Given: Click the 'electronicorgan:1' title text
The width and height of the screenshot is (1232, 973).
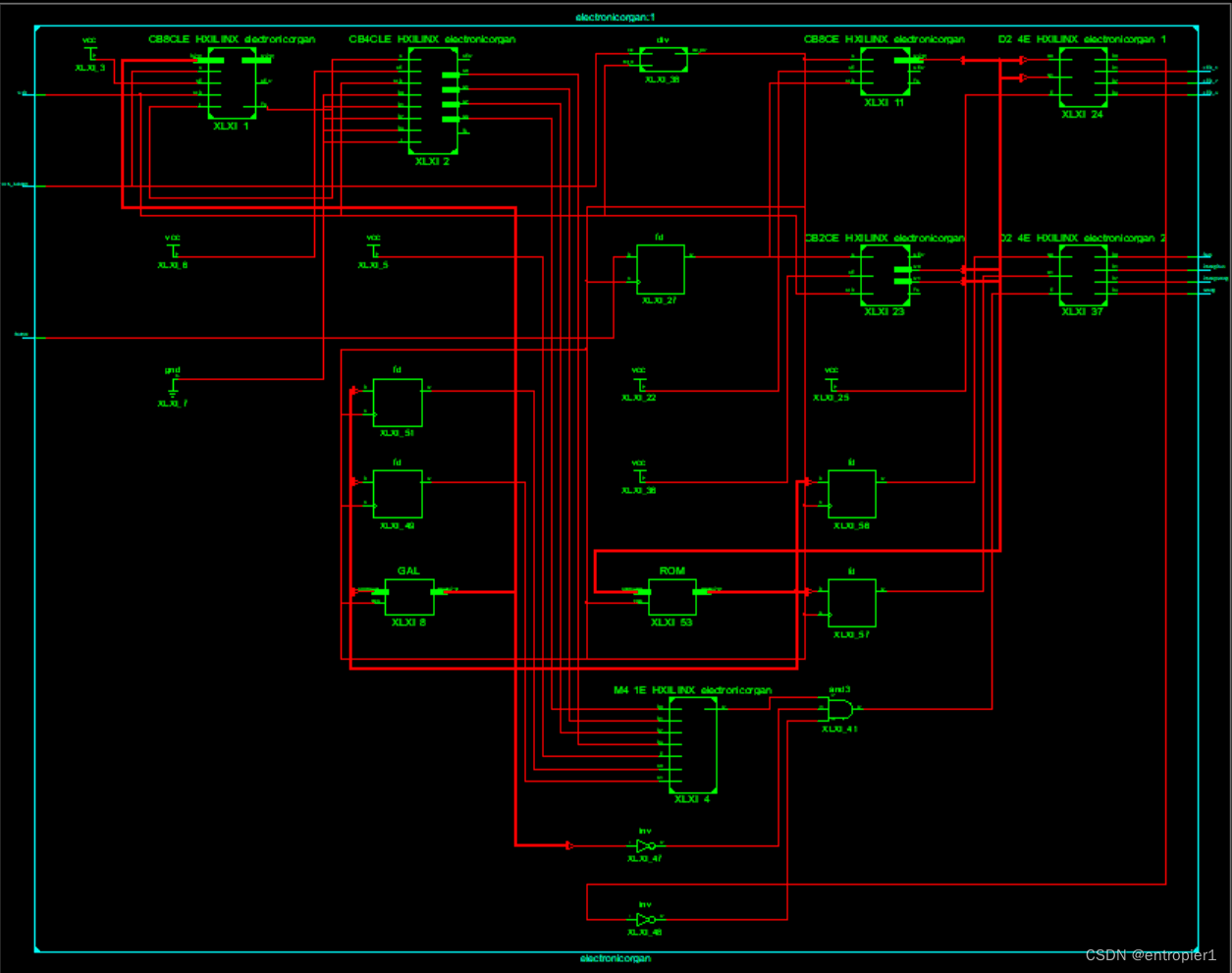Looking at the screenshot, I should [616, 18].
